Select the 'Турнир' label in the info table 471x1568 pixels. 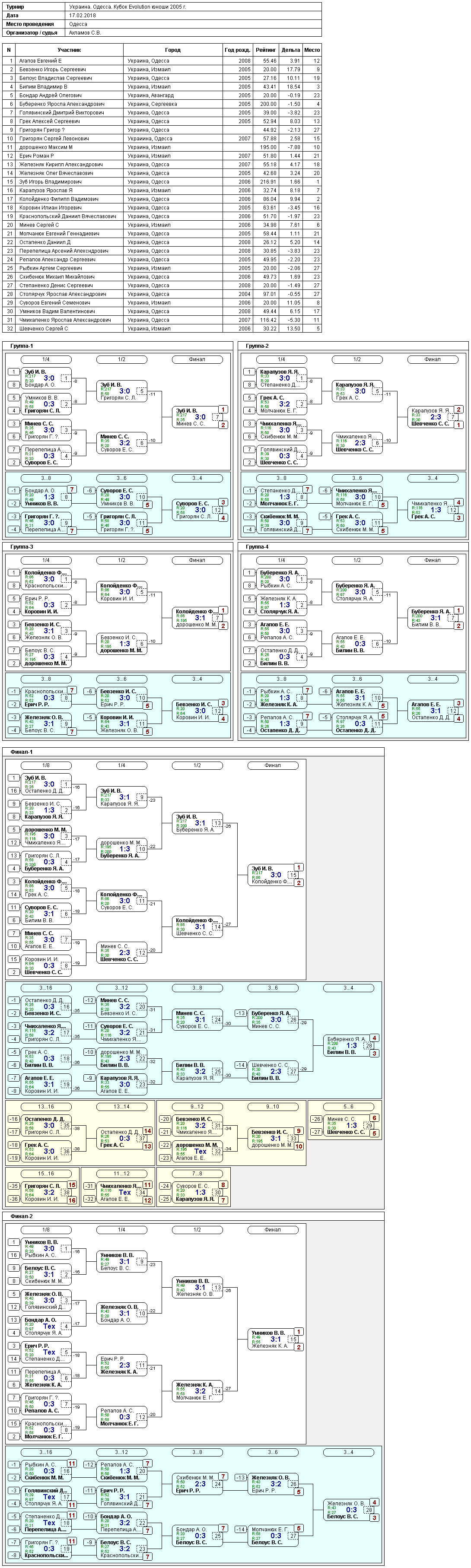15,7
